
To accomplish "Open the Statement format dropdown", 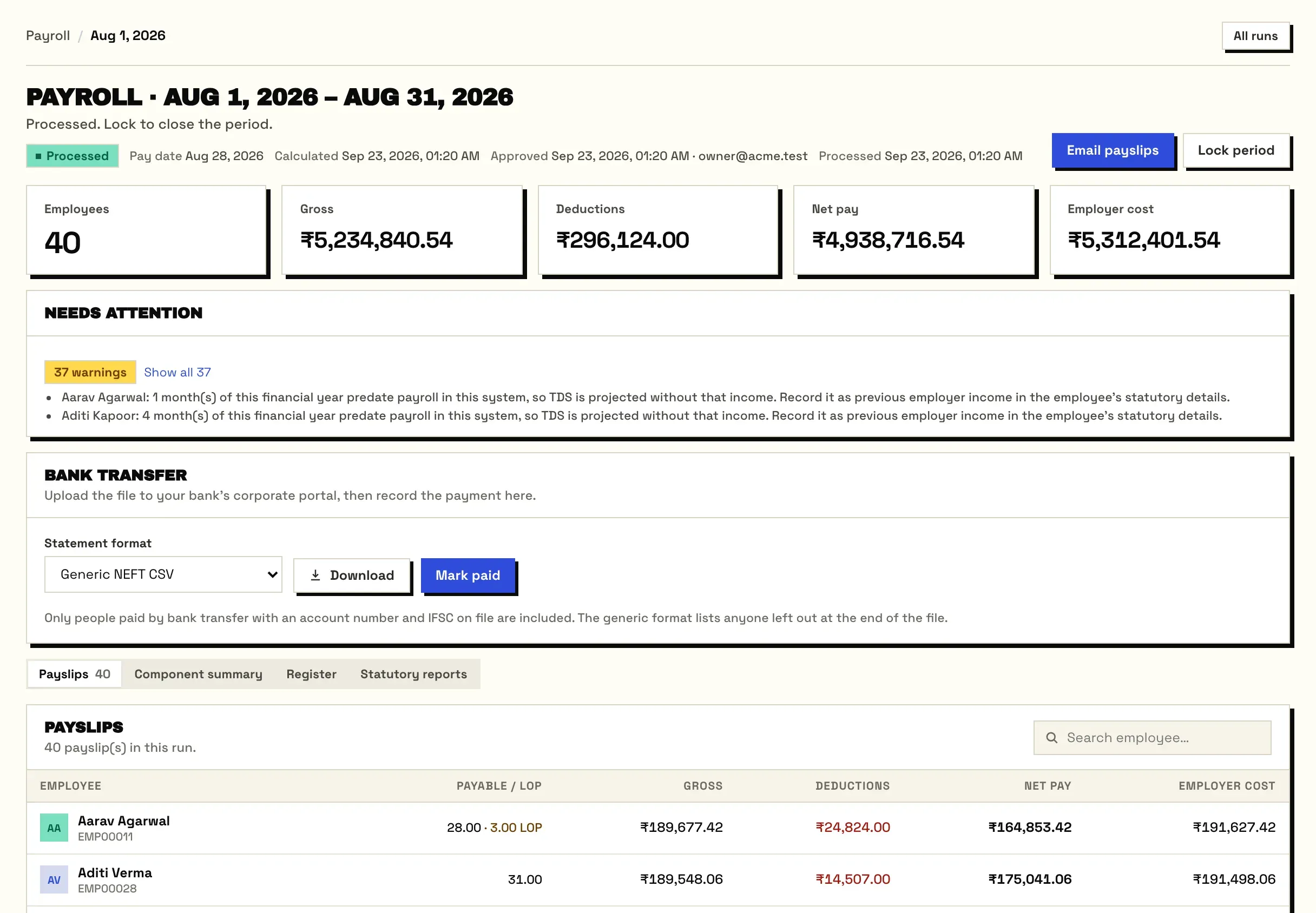I will (x=163, y=574).
